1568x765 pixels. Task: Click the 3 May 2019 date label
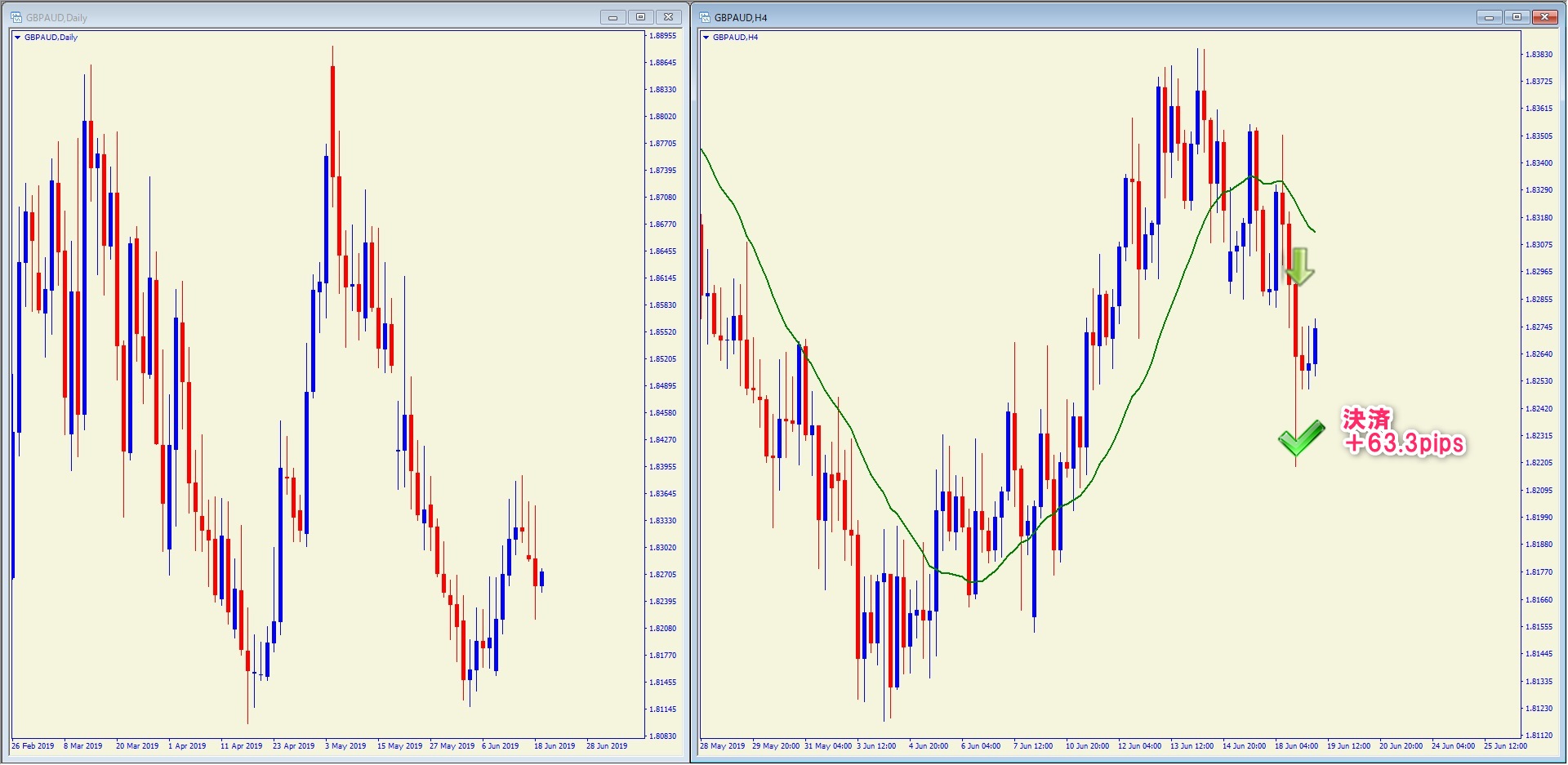tap(345, 746)
